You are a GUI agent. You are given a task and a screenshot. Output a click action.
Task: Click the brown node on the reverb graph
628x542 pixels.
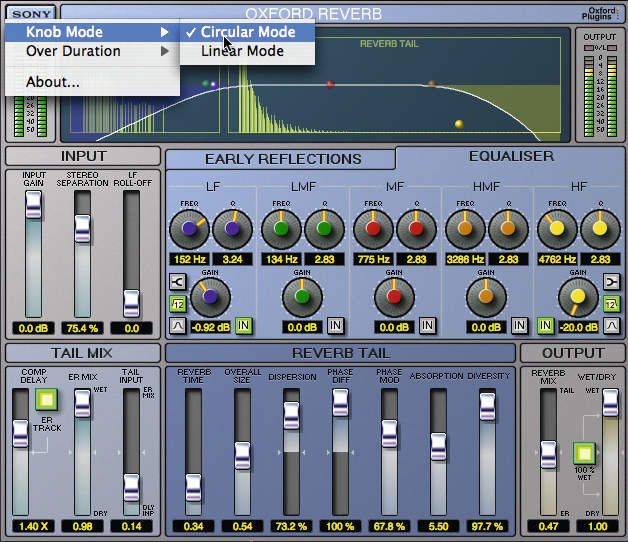tap(432, 84)
